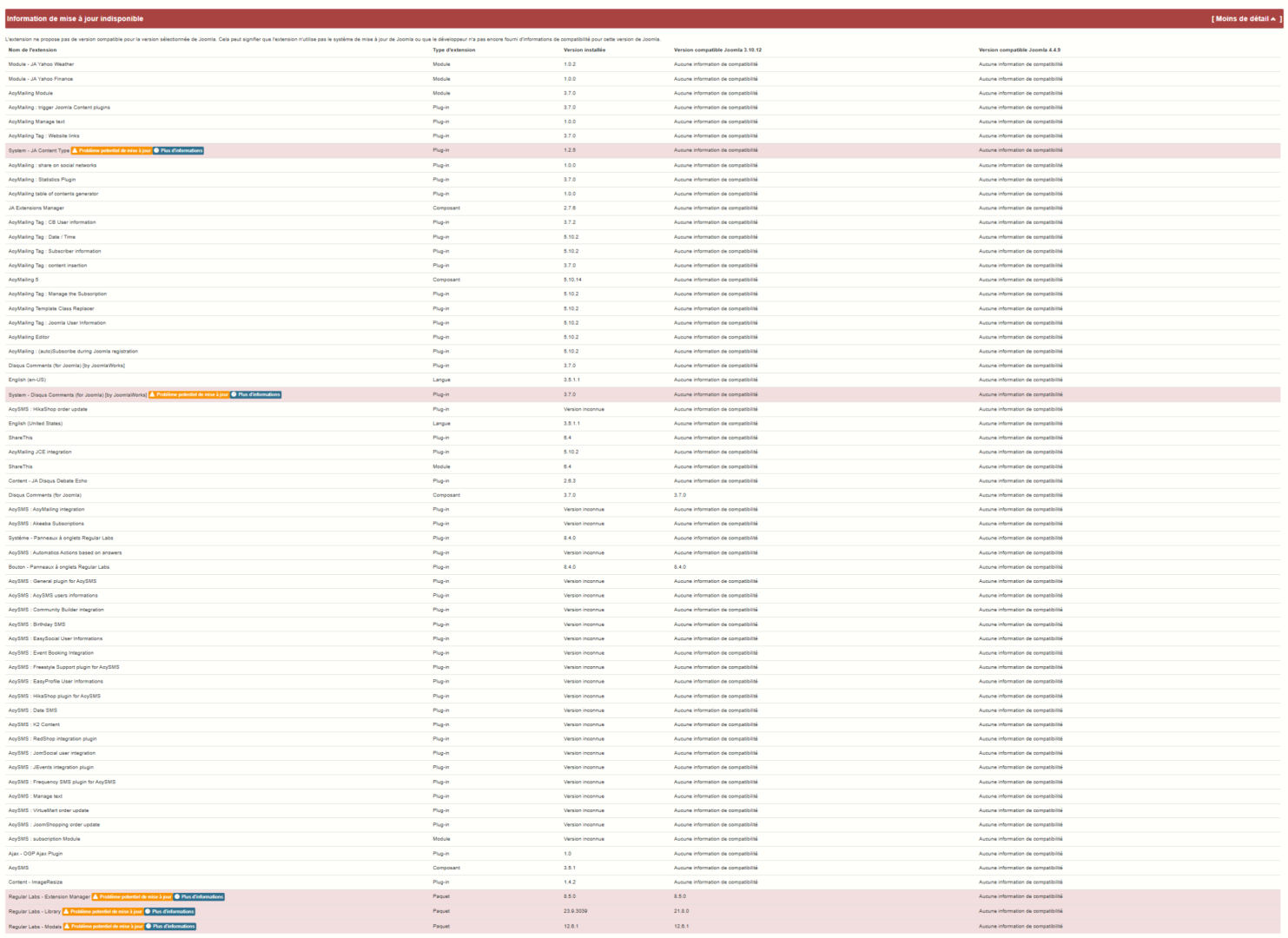Open 'Plus d'informations' for System - Disqus Comments
Image resolution: width=1288 pixels, height=938 pixels.
[256, 394]
